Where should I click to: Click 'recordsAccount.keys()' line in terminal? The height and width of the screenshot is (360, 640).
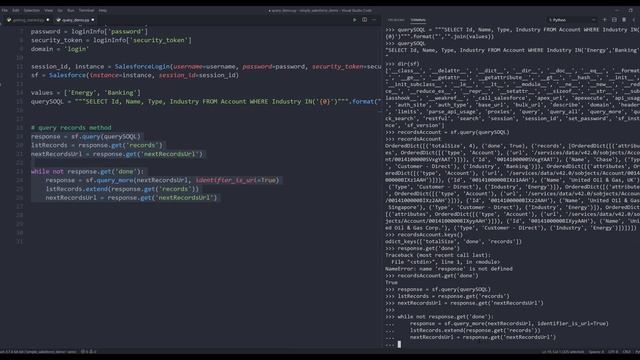tap(424, 235)
